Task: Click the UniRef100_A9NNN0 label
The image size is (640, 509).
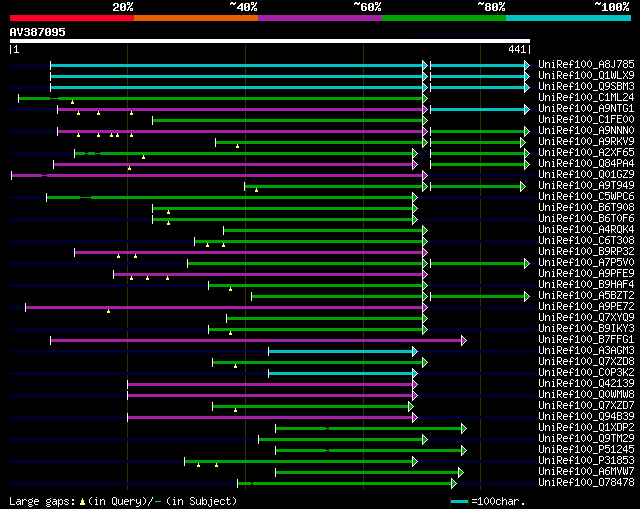Action: (586, 130)
